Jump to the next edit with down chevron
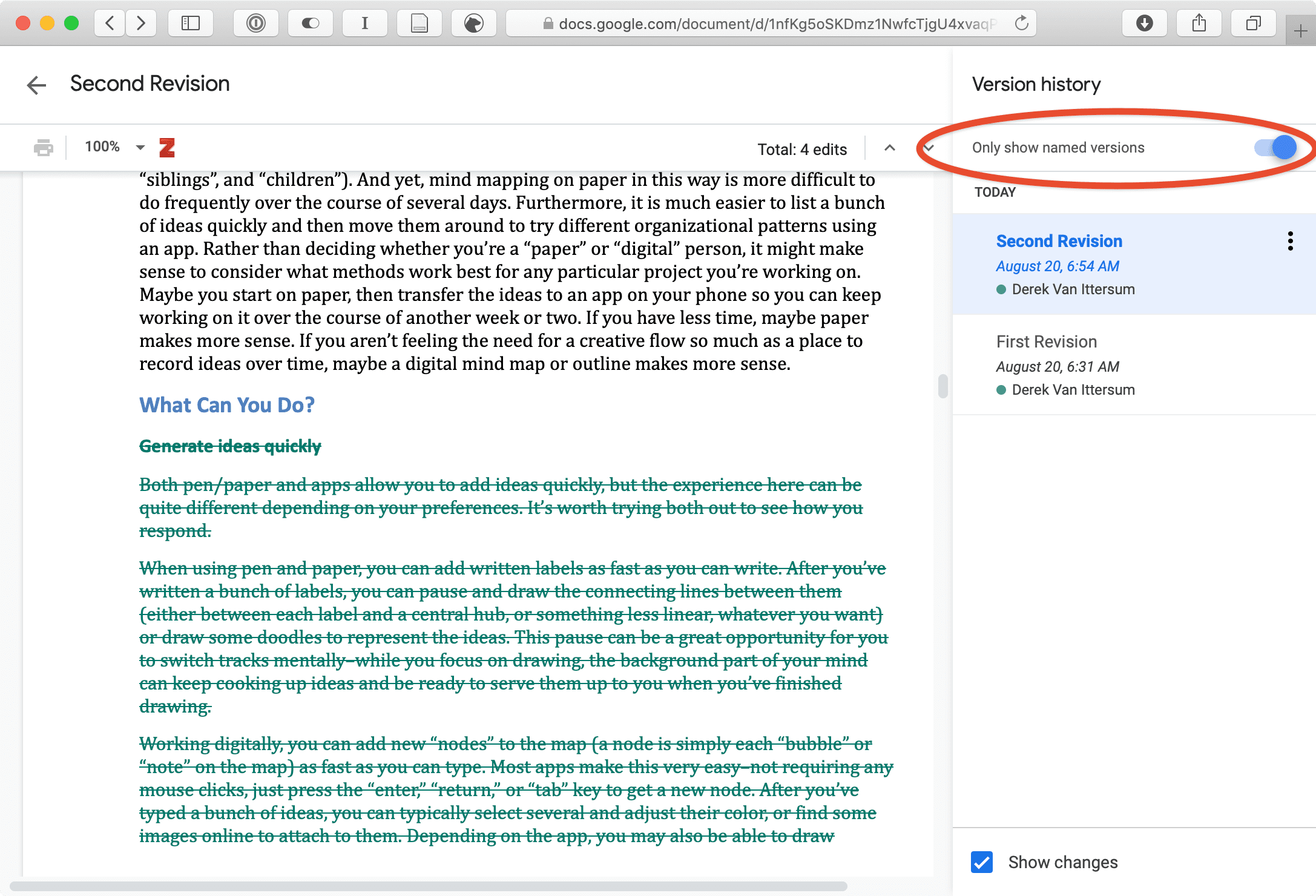The width and height of the screenshot is (1316, 896). 929,148
